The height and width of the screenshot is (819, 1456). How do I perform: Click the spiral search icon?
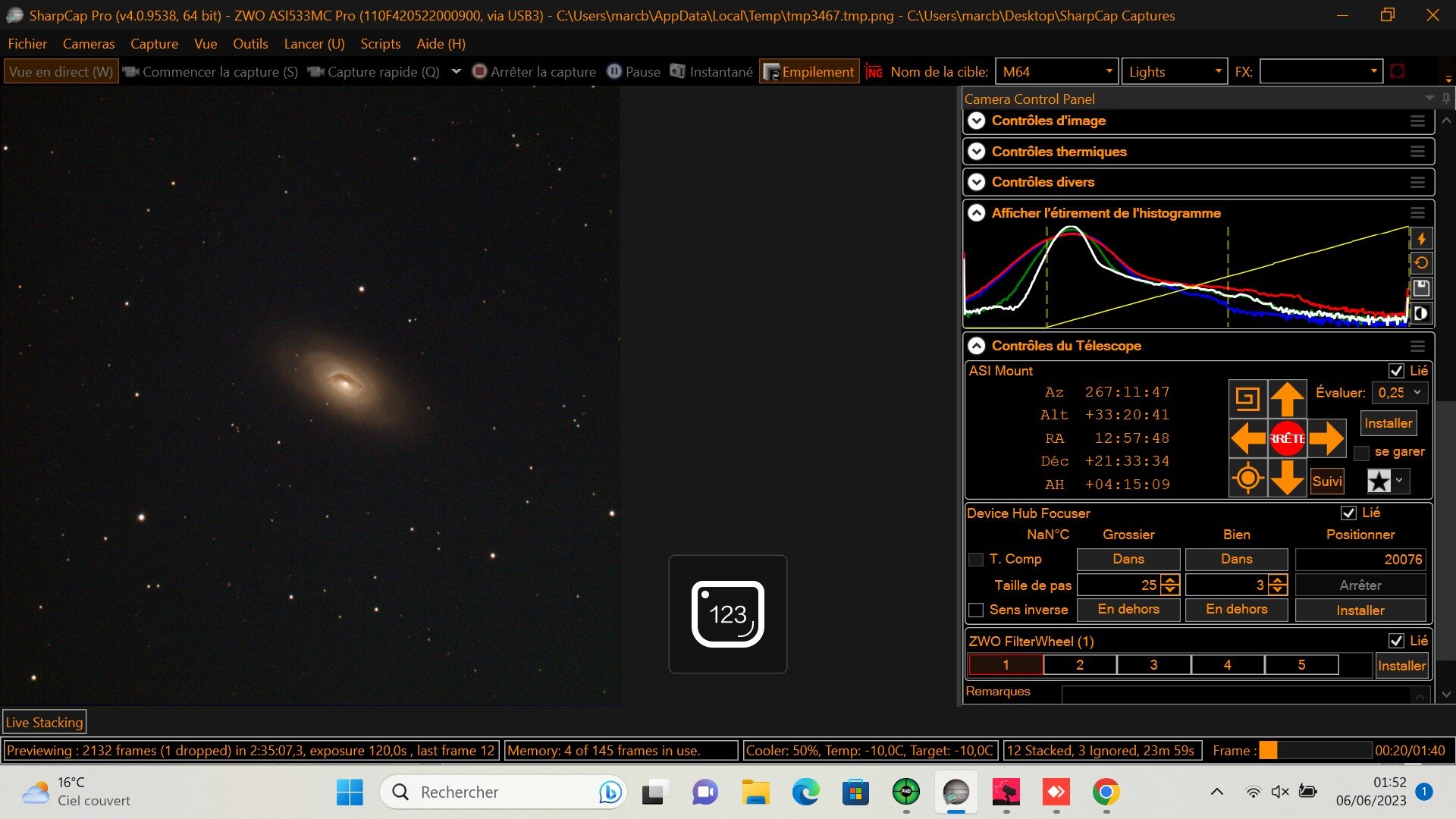click(x=1247, y=399)
